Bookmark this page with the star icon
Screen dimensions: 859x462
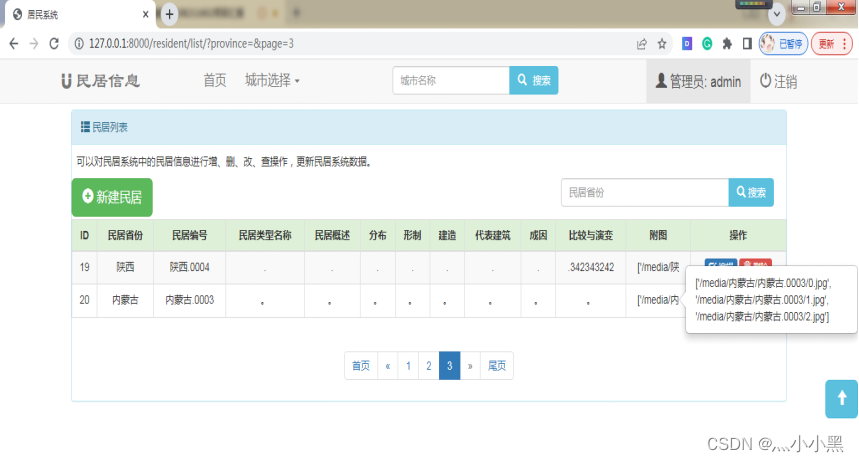(x=662, y=44)
